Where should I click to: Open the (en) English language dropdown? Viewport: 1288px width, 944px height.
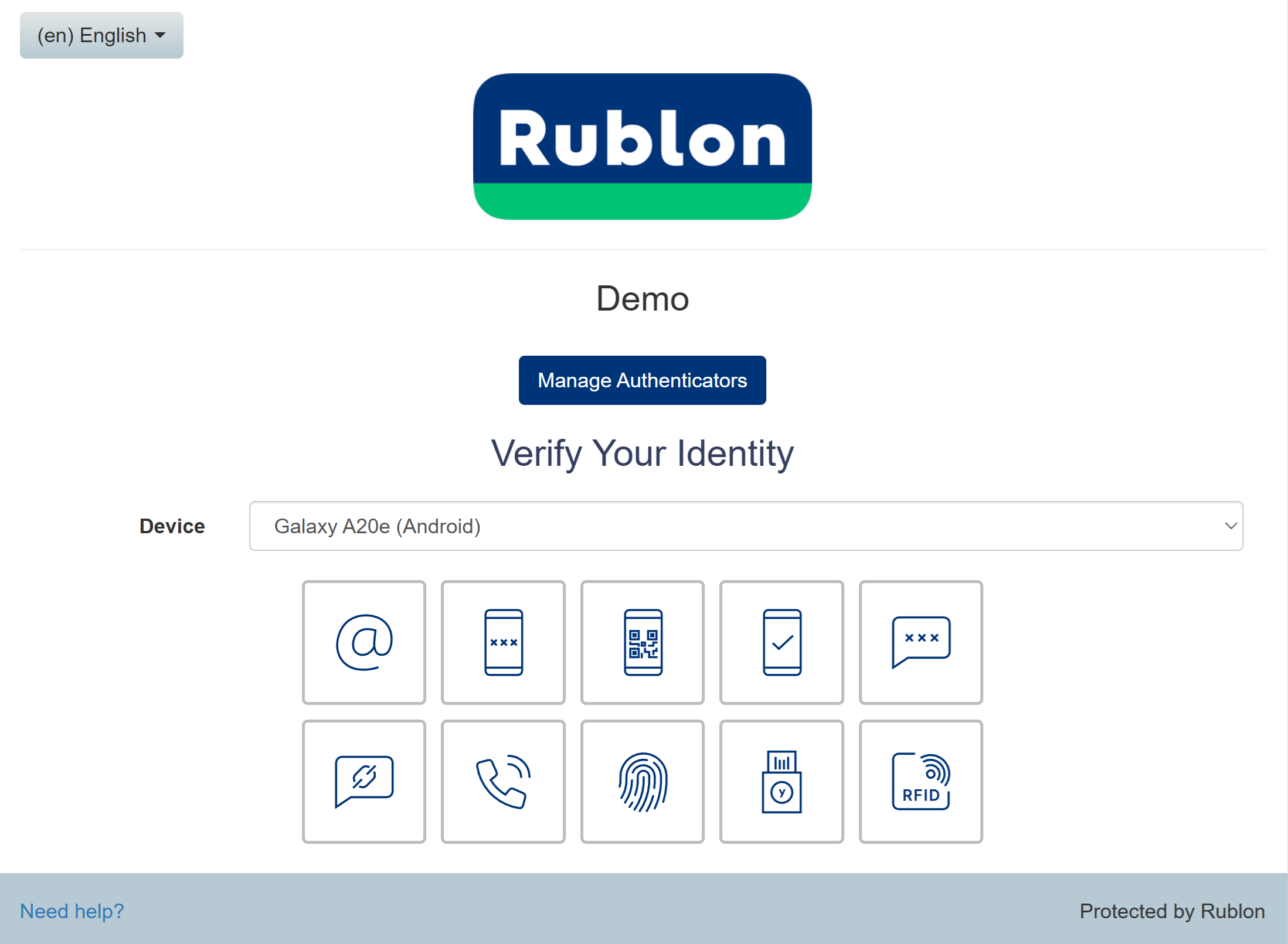(101, 35)
